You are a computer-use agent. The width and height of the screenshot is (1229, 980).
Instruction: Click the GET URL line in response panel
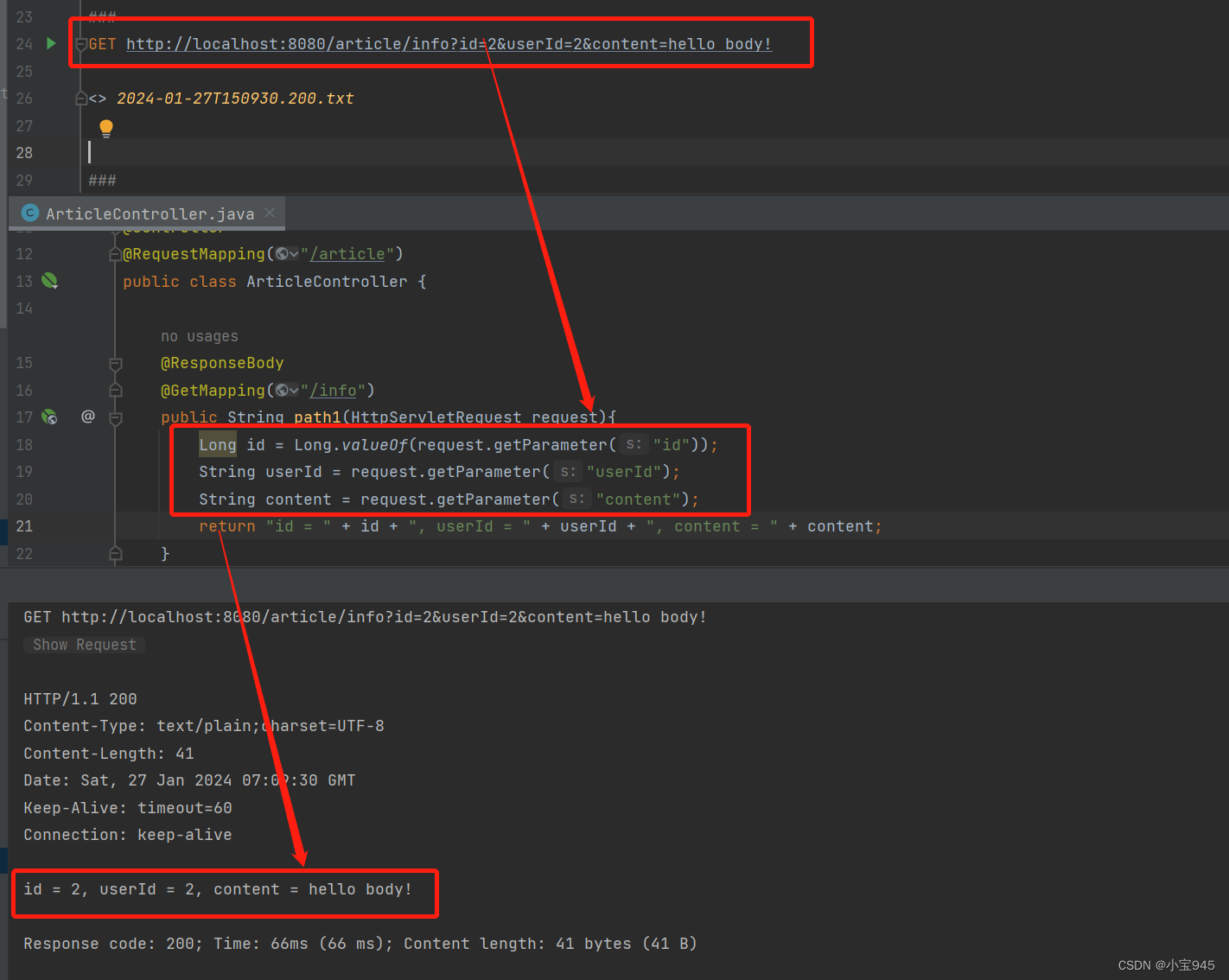point(366,617)
